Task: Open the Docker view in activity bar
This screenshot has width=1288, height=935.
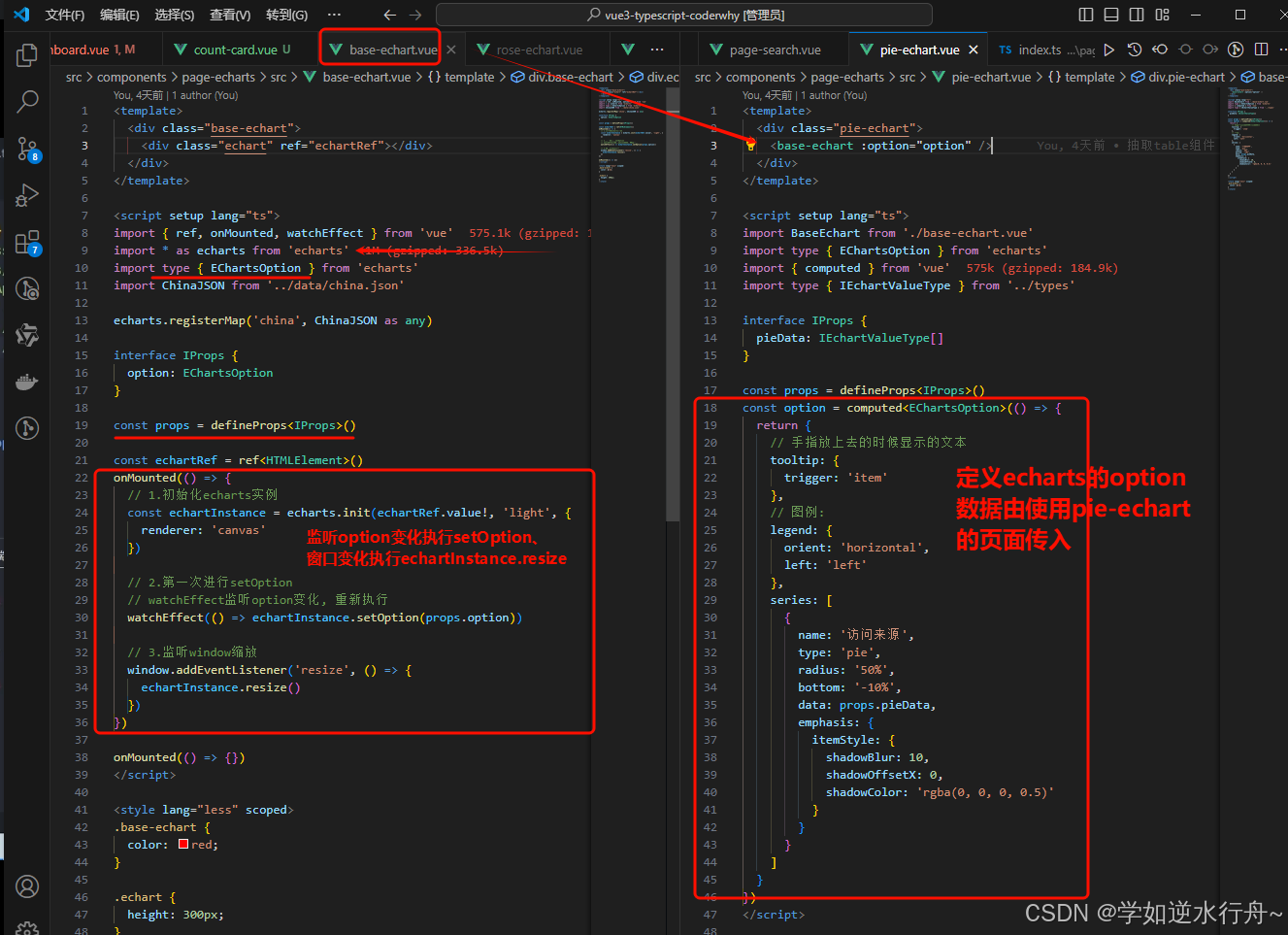Action: (27, 382)
